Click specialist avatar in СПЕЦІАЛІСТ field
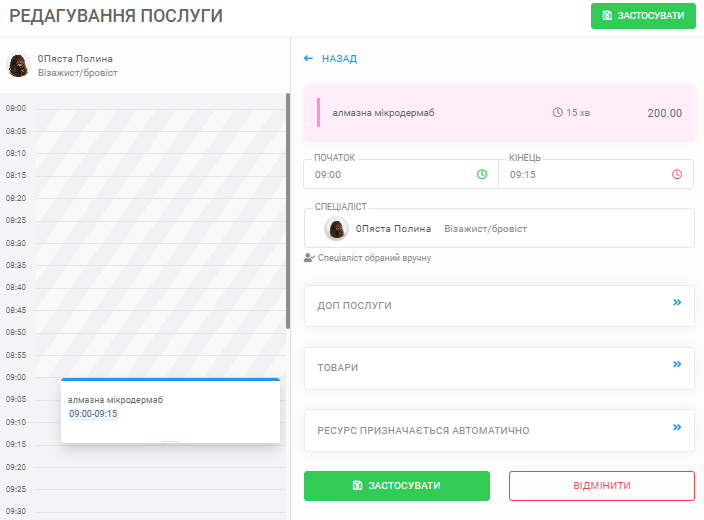Image resolution: width=704 pixels, height=520 pixels. pyautogui.click(x=336, y=229)
